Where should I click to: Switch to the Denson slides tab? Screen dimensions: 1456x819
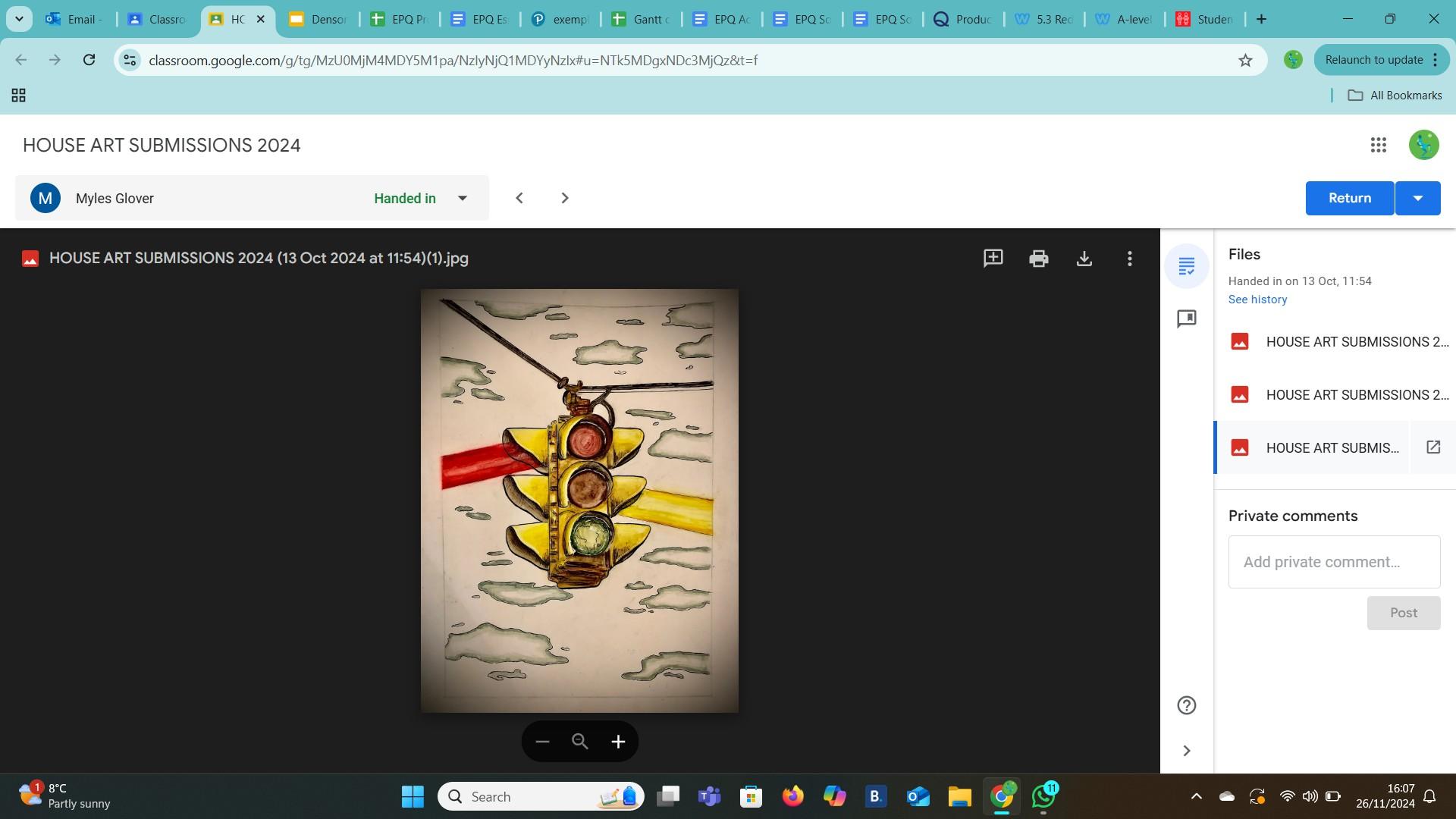coord(318,19)
